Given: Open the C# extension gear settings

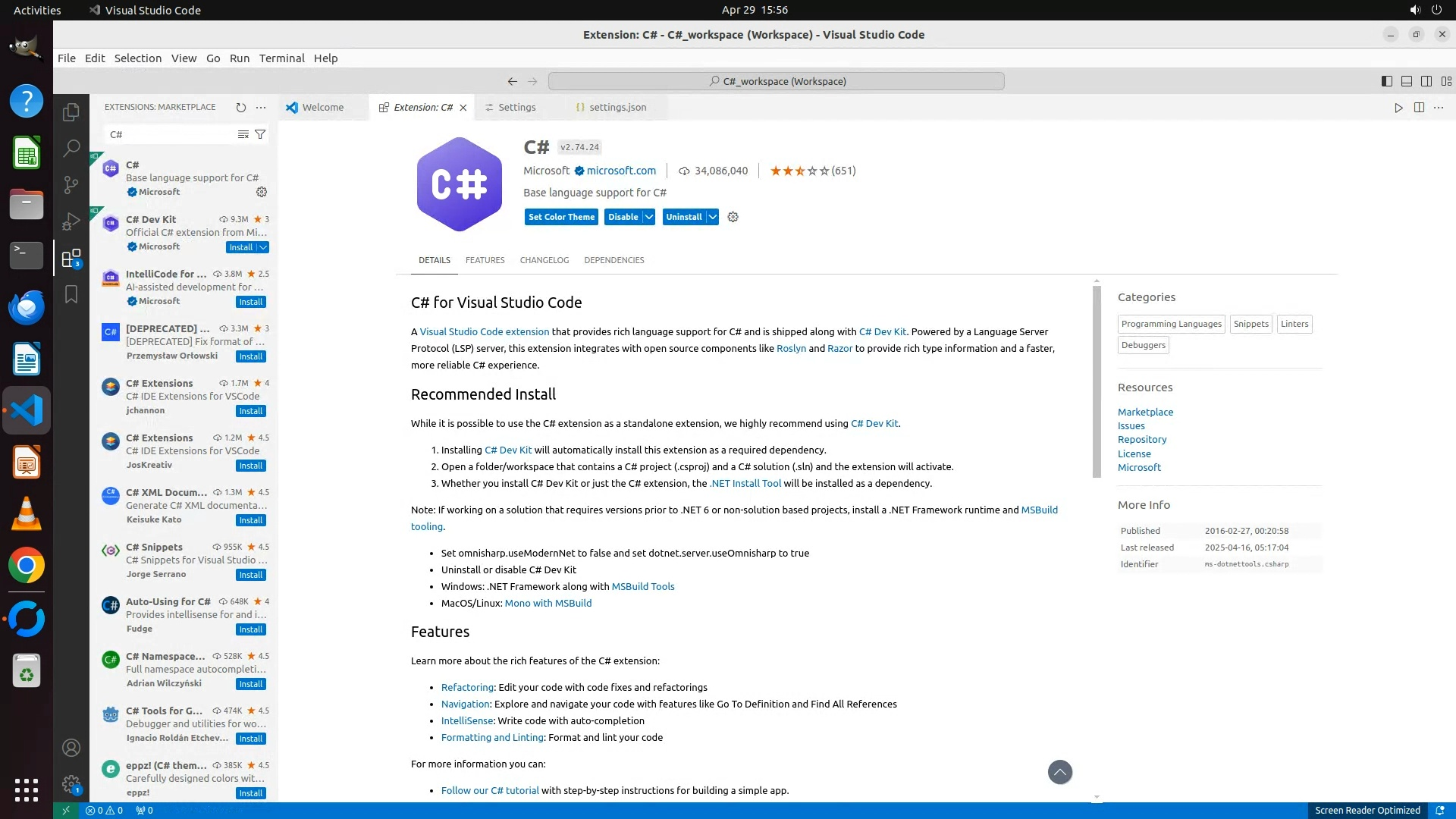Looking at the screenshot, I should point(733,217).
